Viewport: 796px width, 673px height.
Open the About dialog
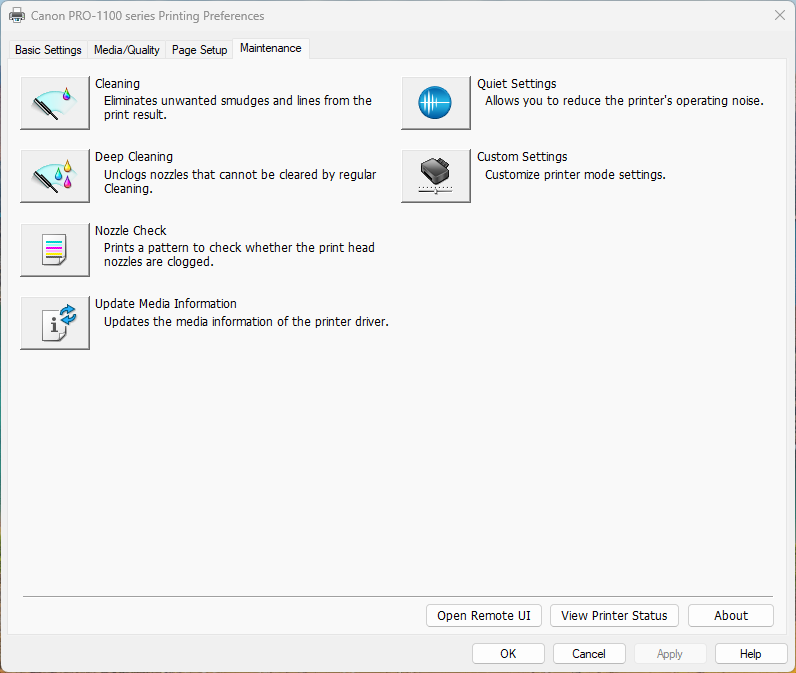(730, 616)
